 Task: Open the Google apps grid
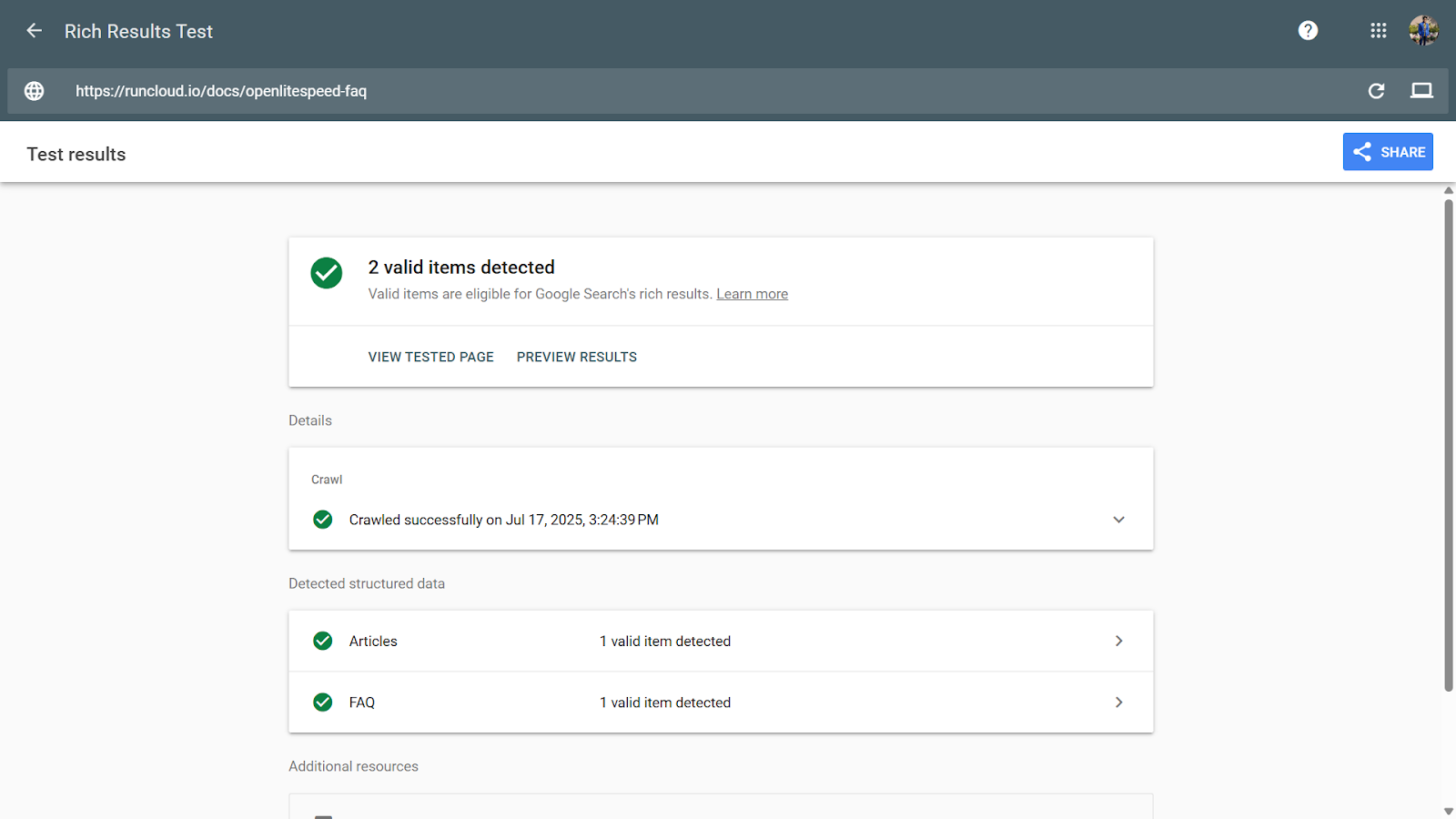pos(1378,31)
